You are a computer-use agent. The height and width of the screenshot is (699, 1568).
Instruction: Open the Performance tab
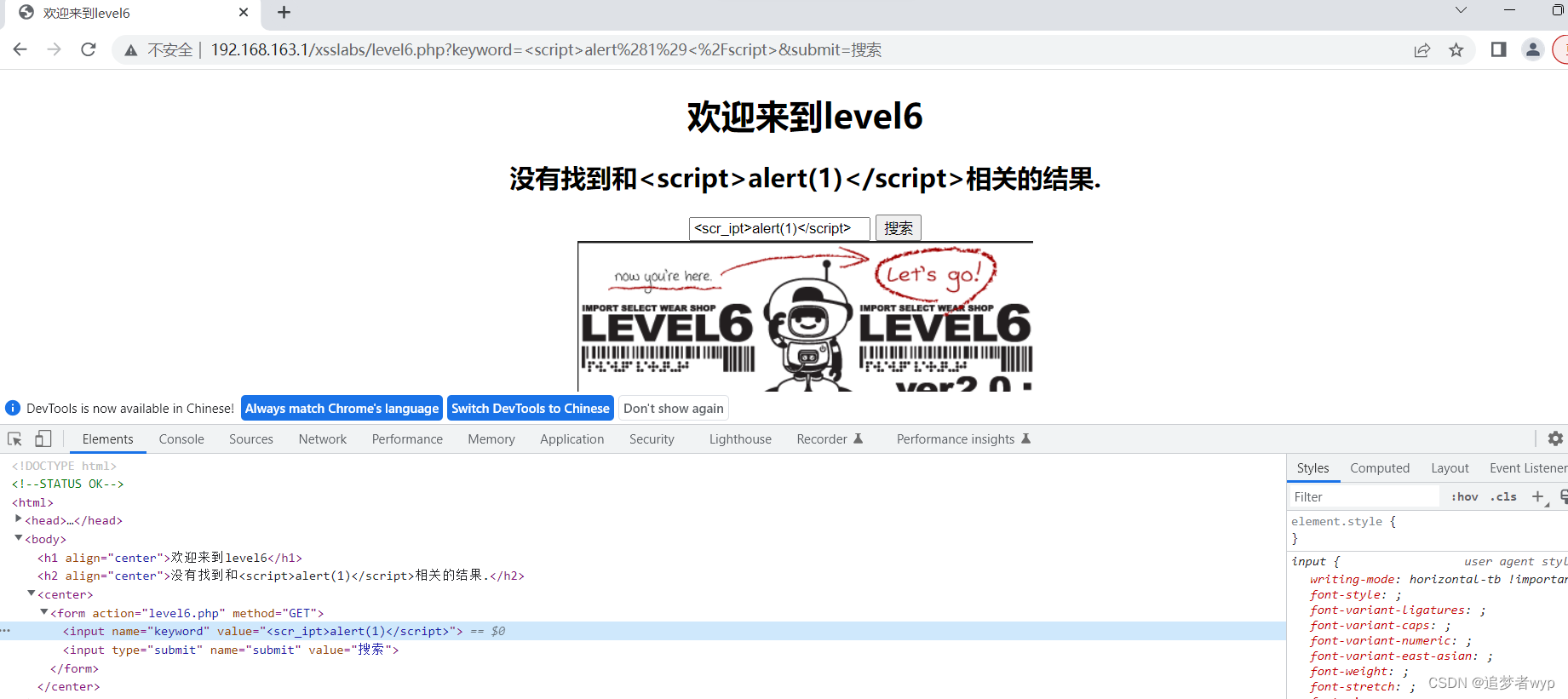pos(407,439)
